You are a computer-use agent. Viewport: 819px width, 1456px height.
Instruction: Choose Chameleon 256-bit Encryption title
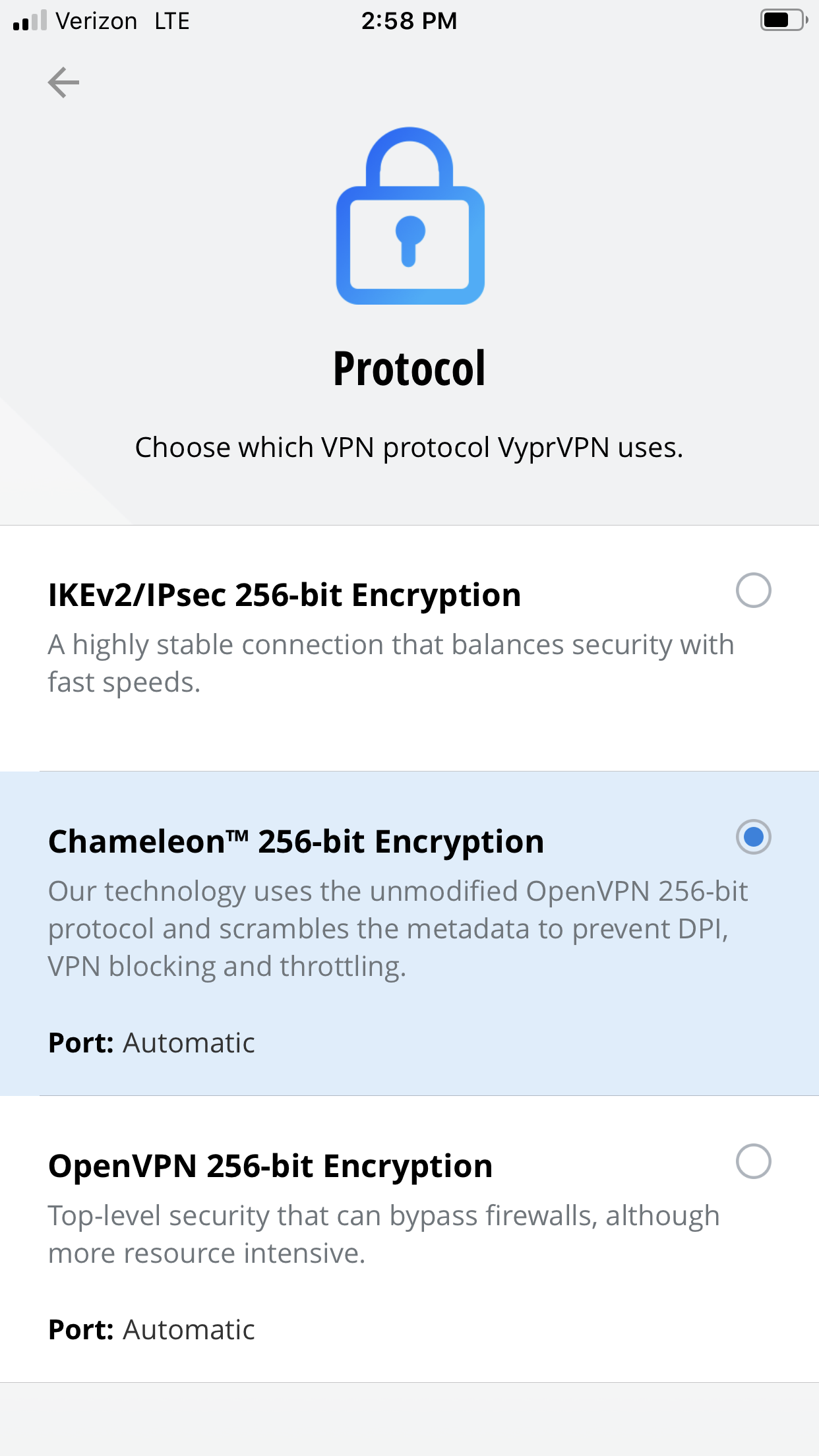[x=296, y=842]
